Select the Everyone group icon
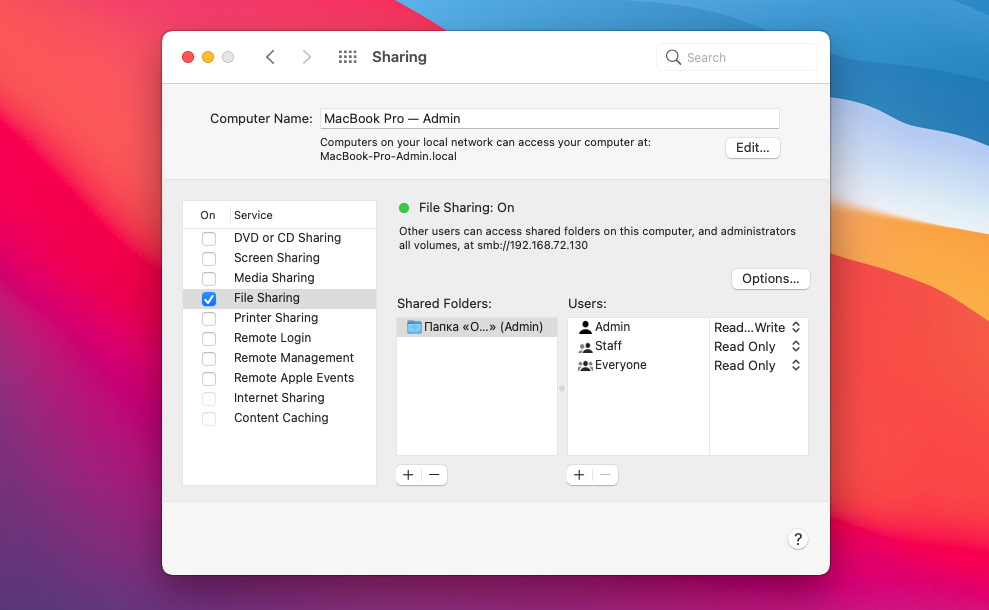The height and width of the screenshot is (610, 989). point(585,365)
